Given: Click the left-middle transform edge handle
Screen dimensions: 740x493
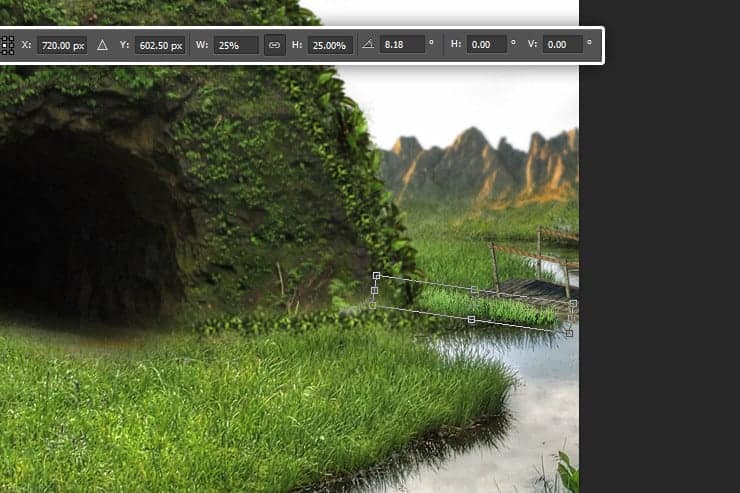Looking at the screenshot, I should click(x=374, y=290).
